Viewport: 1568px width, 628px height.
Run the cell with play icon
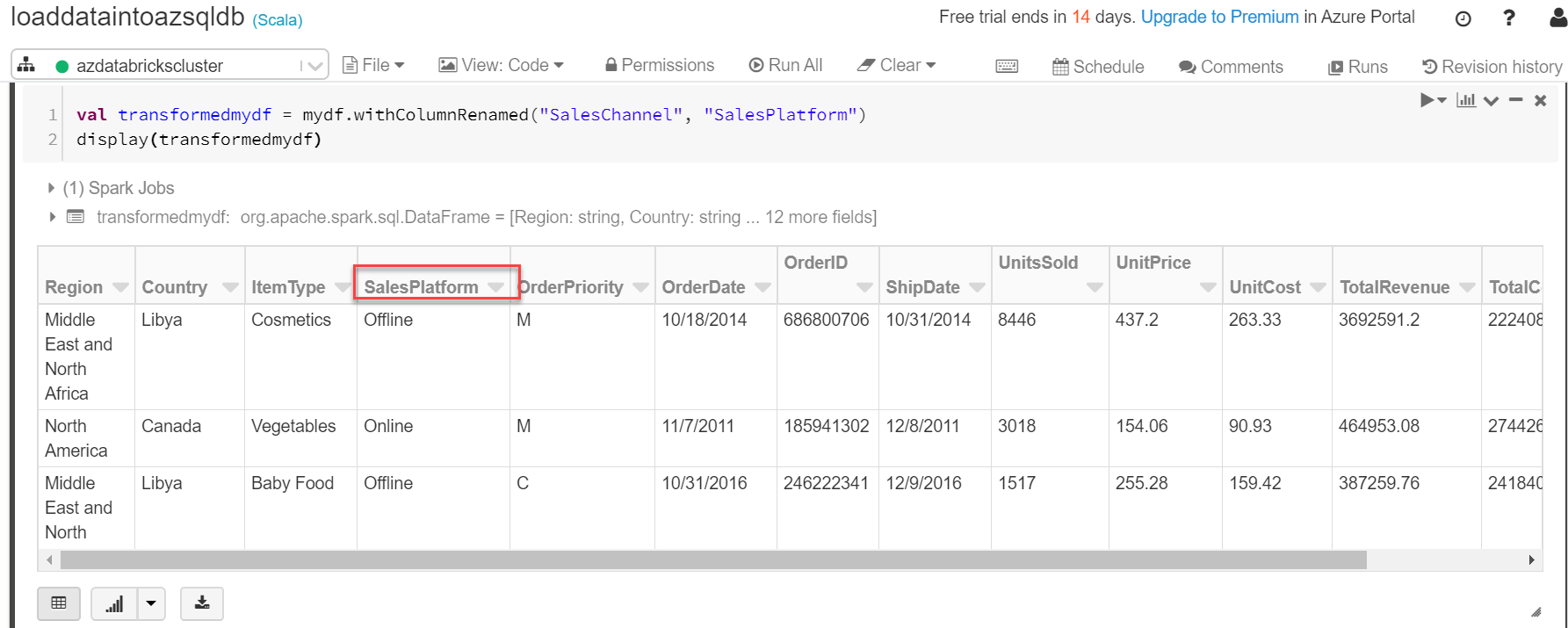(x=1427, y=100)
